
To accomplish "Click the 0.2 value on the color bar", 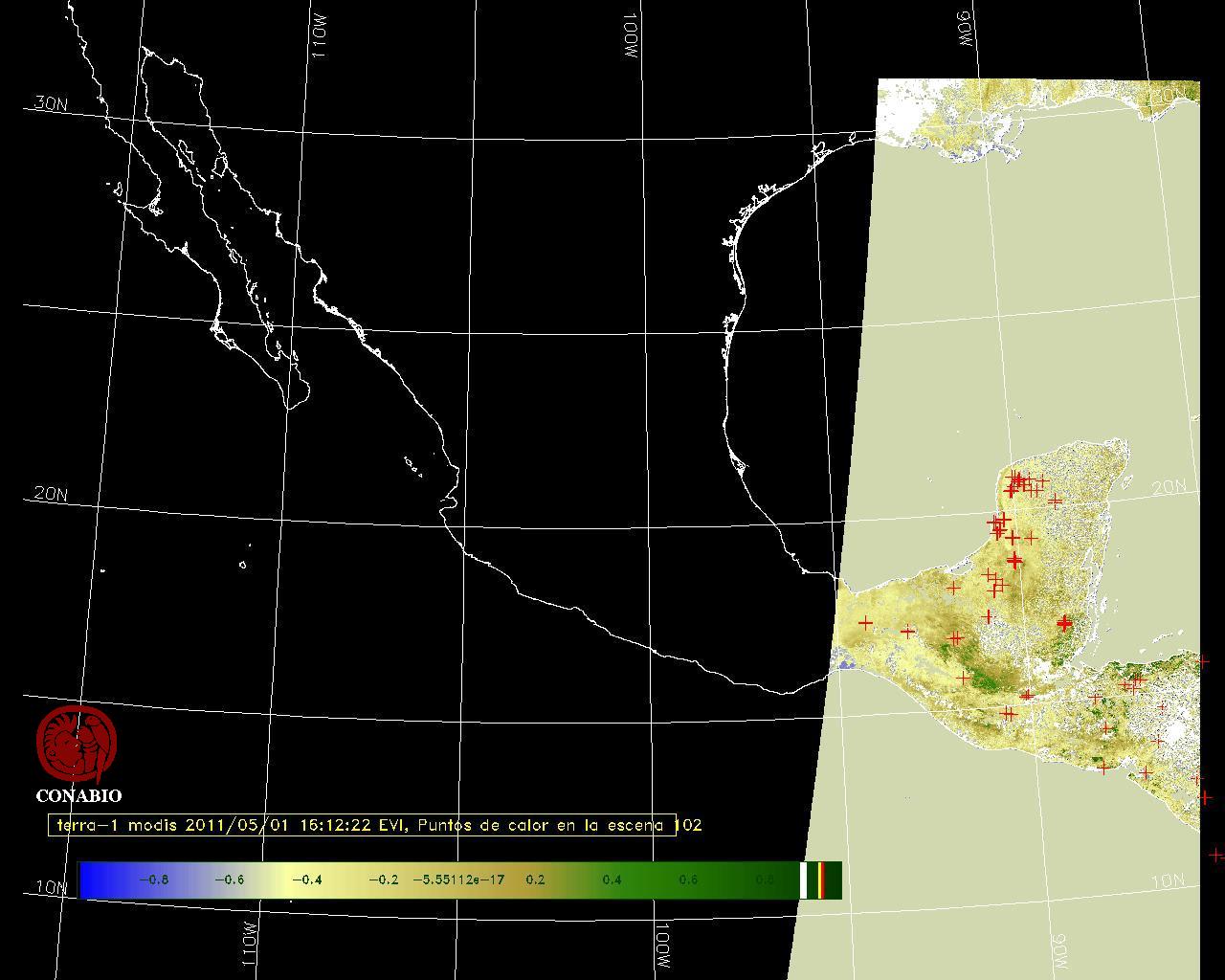I will click(x=535, y=880).
